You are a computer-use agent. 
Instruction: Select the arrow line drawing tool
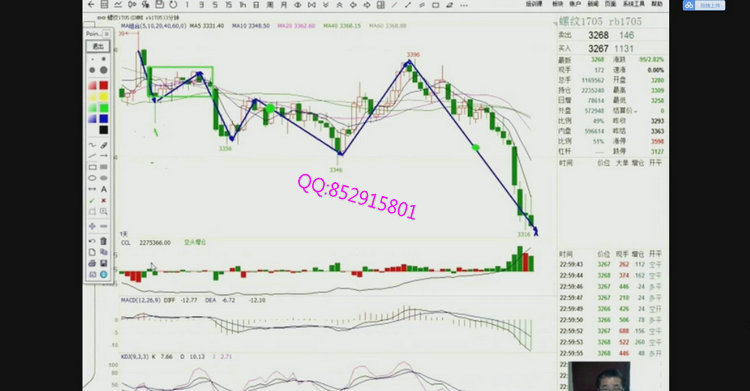[x=104, y=156]
